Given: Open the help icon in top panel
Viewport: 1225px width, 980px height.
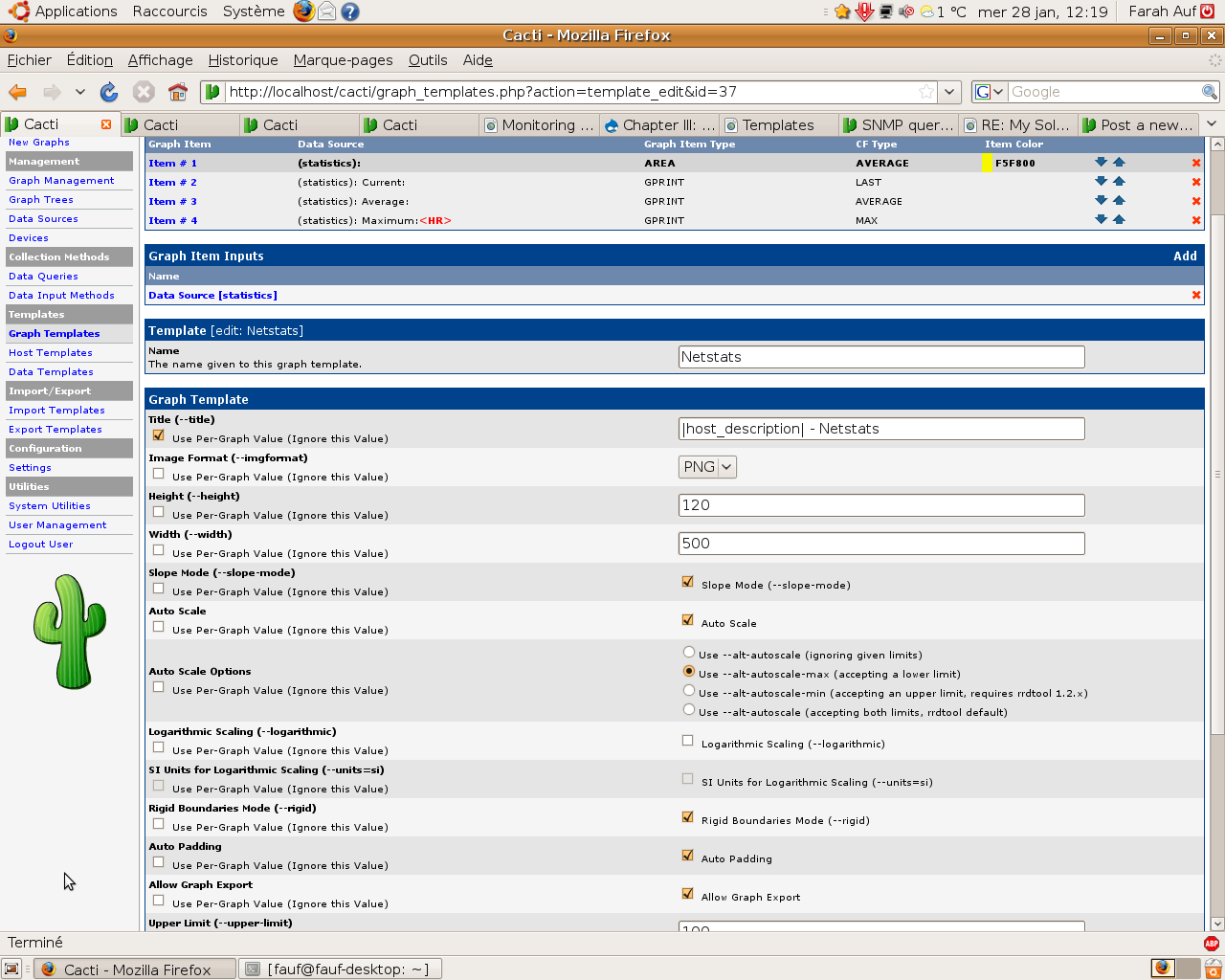Looking at the screenshot, I should click(x=350, y=11).
